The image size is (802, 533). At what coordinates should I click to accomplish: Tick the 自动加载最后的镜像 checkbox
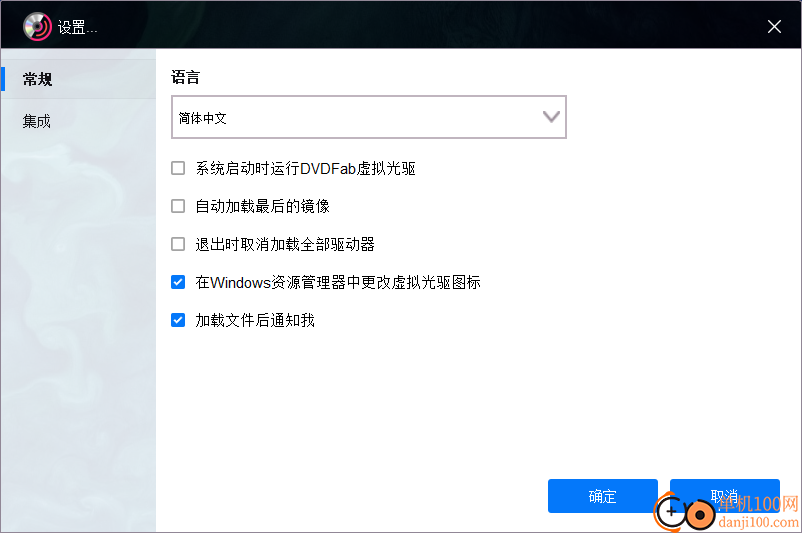[x=178, y=206]
